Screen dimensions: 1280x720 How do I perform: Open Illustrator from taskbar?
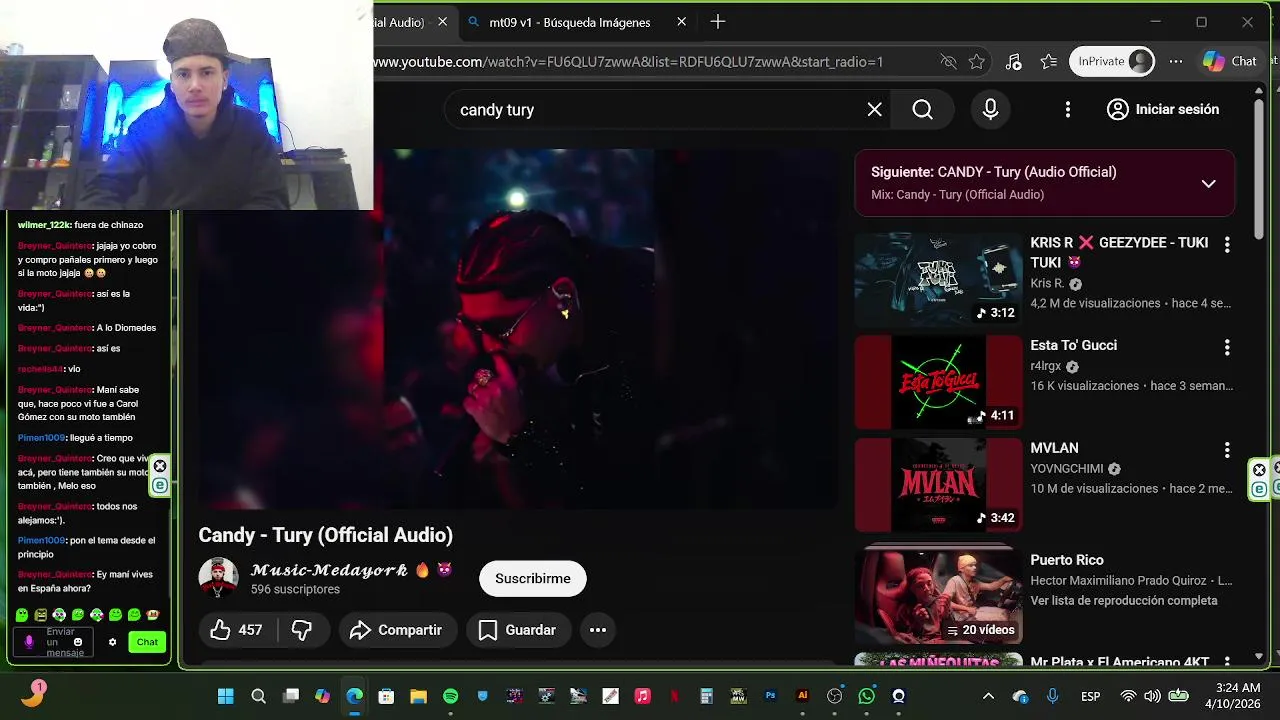click(802, 696)
